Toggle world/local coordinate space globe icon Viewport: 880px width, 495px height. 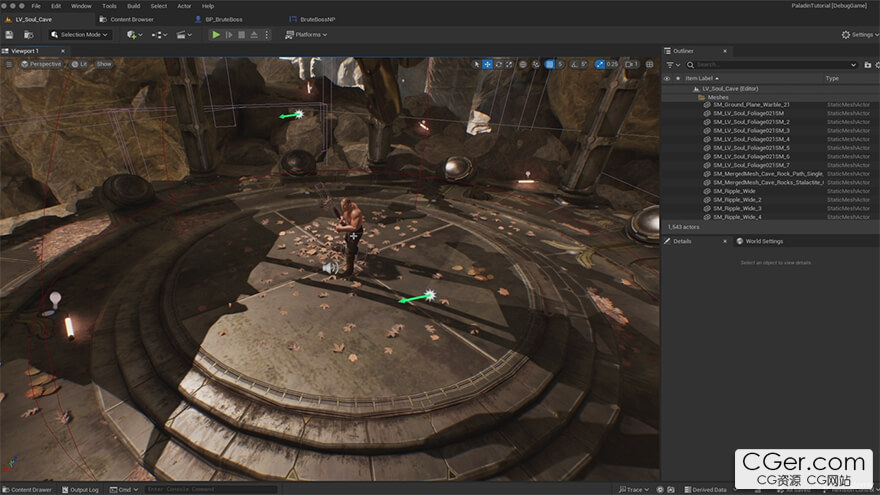[x=523, y=65]
